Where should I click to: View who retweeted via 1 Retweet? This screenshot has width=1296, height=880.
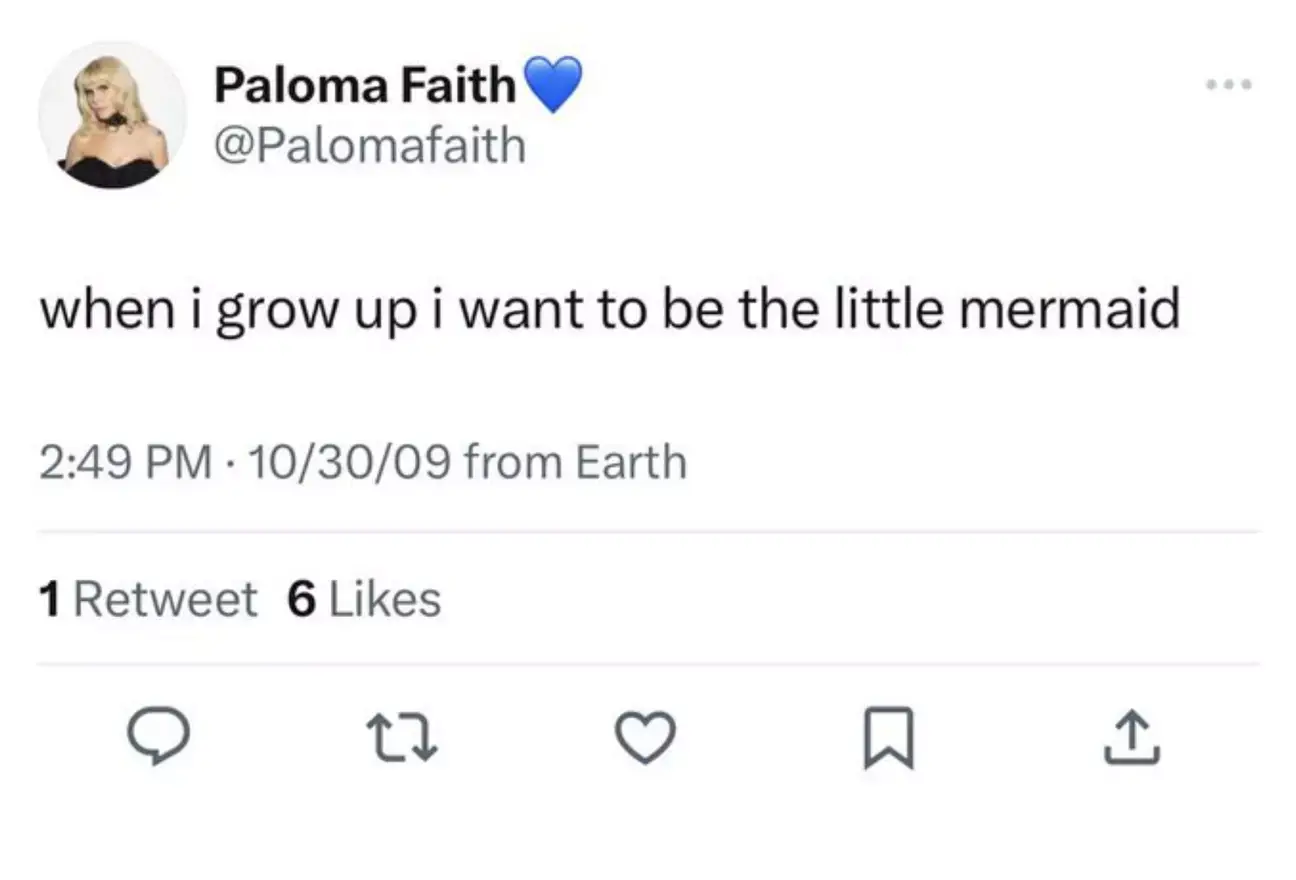click(147, 598)
